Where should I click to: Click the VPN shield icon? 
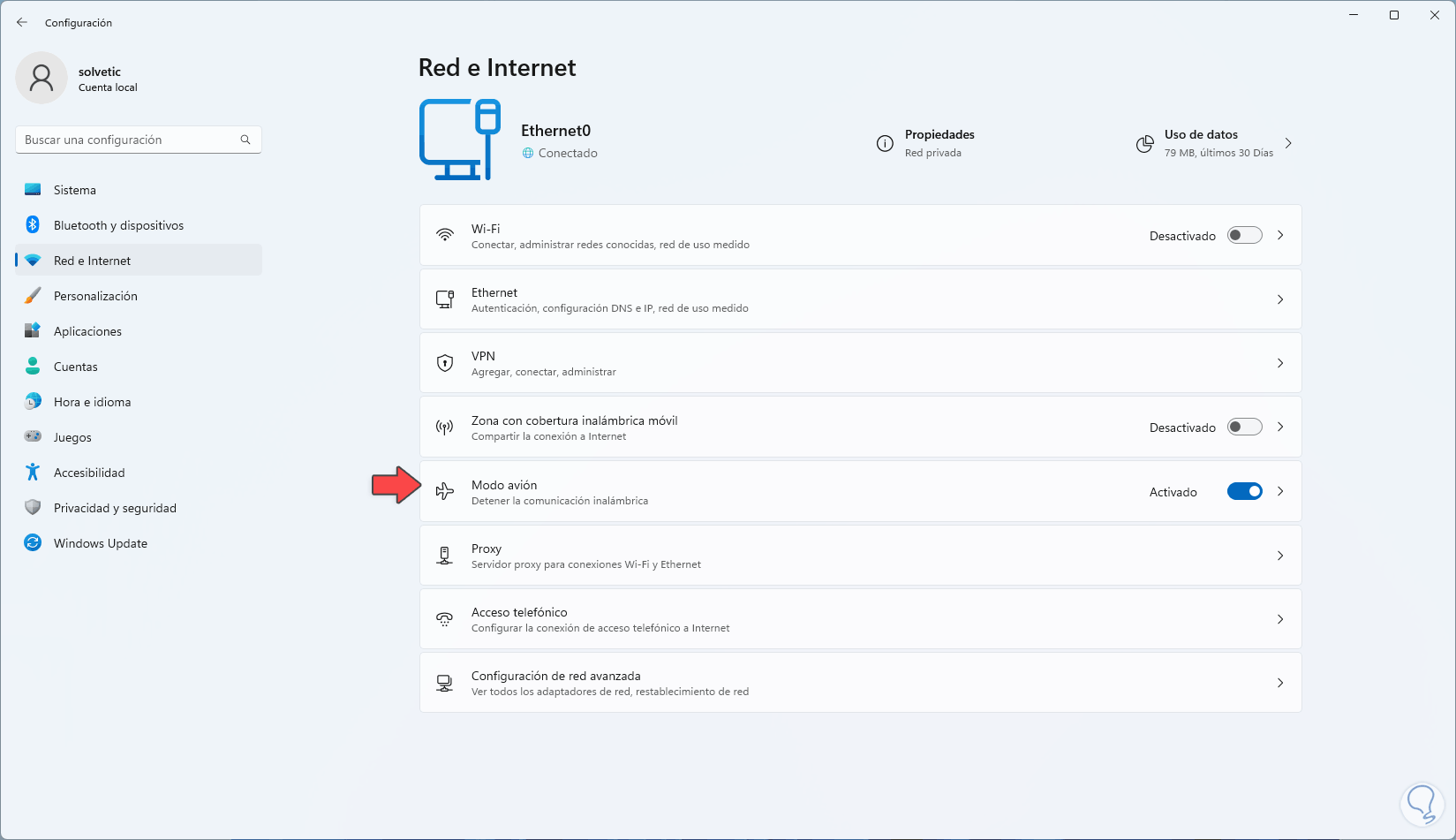point(445,363)
